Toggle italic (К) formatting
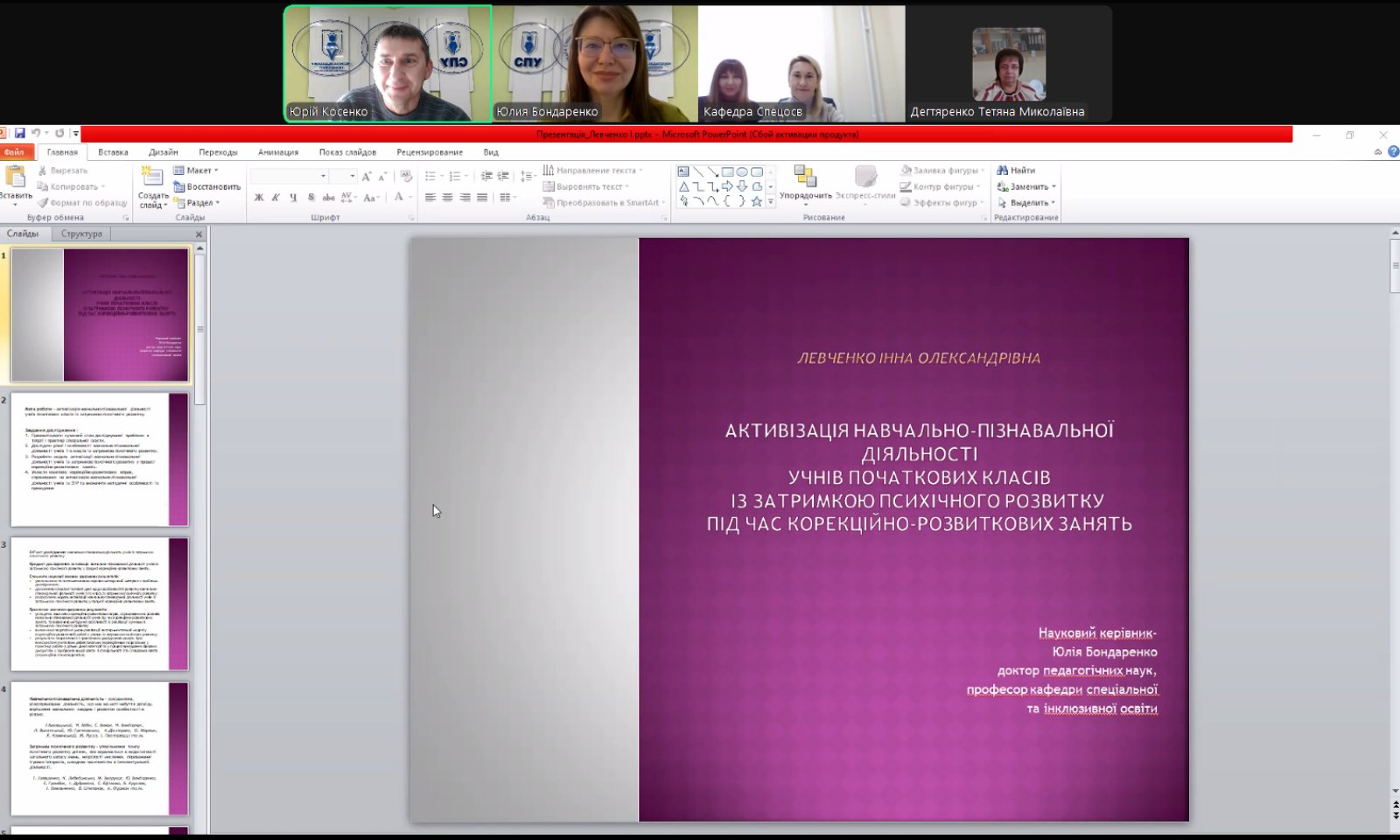The image size is (1400, 840). point(276,198)
